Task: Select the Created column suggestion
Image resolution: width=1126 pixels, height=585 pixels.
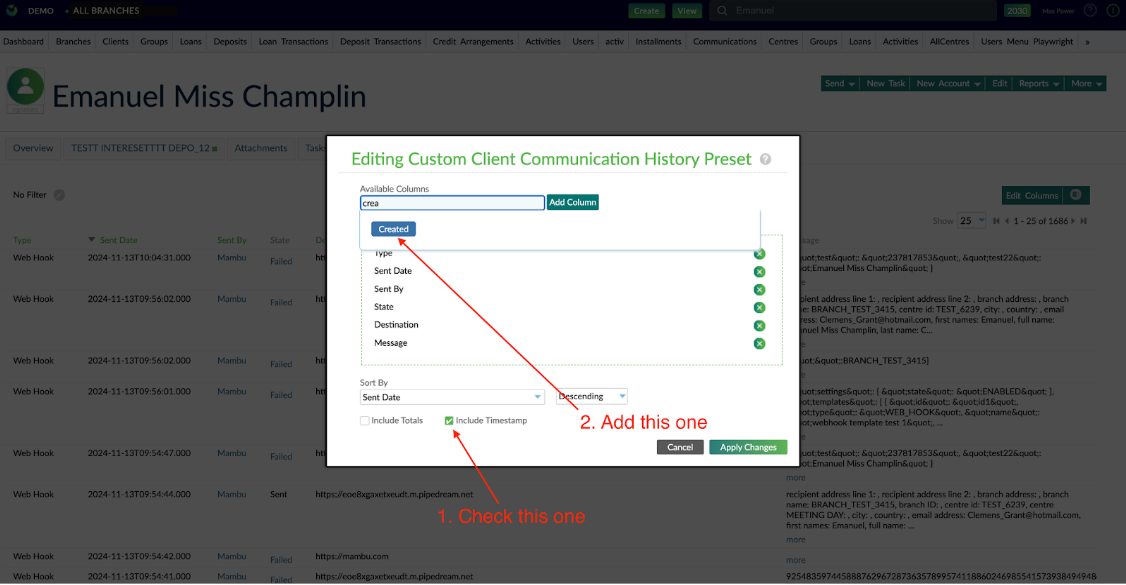Action: (x=393, y=229)
